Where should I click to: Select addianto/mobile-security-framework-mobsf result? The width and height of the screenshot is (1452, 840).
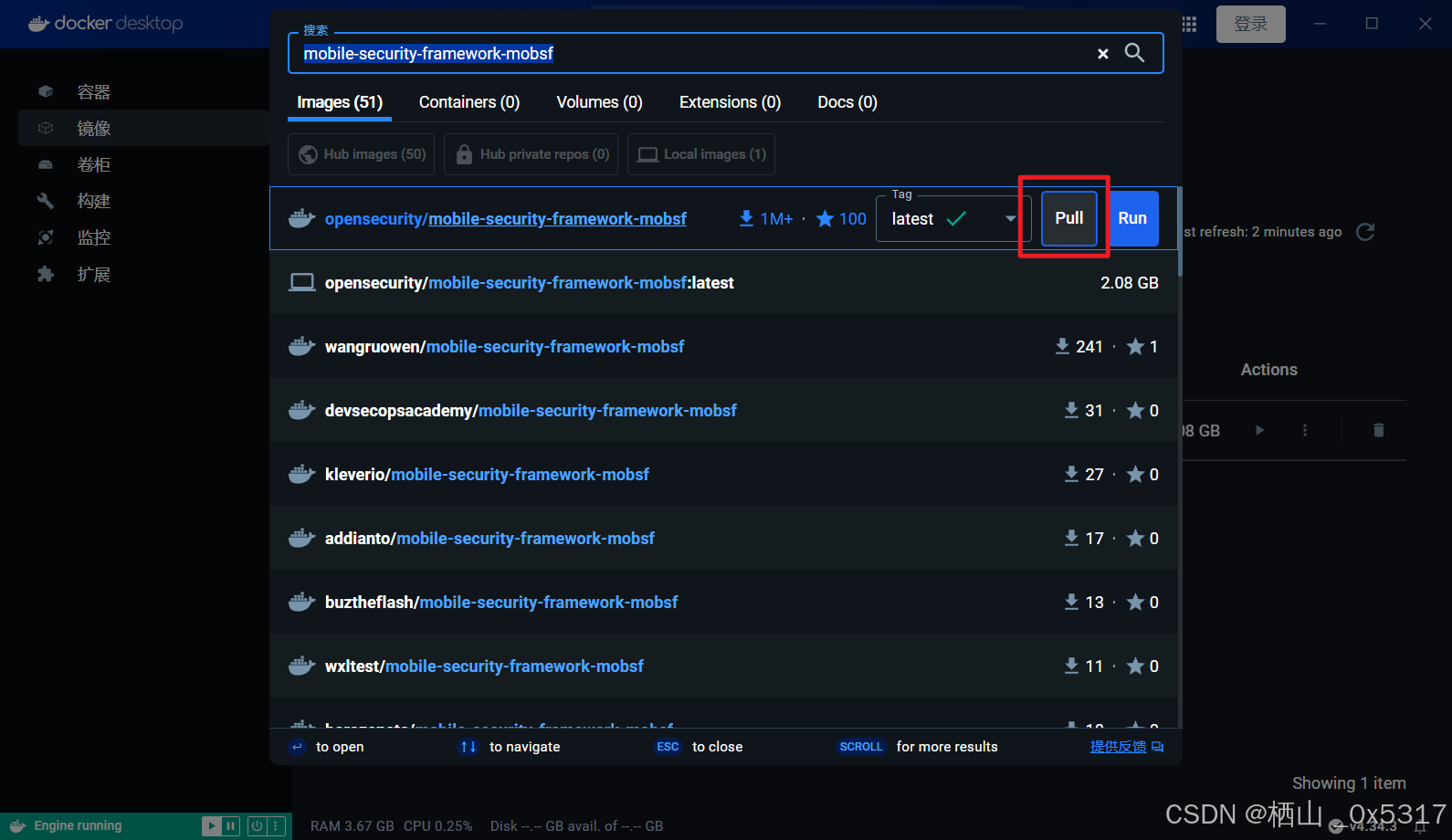tap(723, 539)
